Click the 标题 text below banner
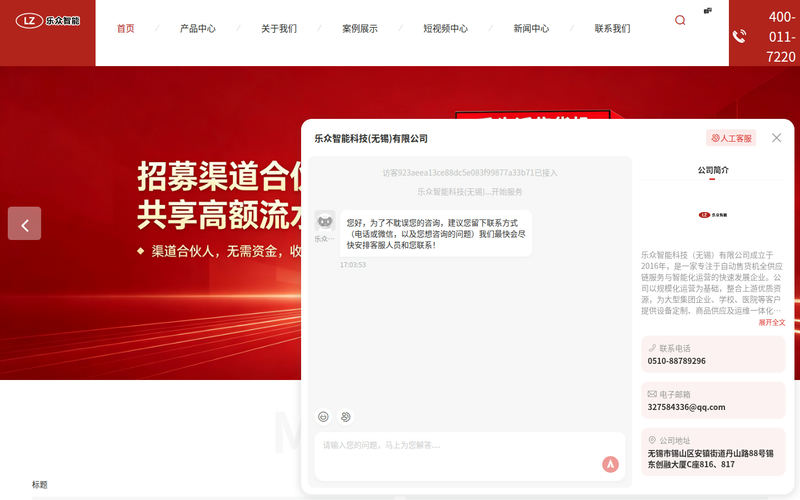The height and width of the screenshot is (500, 800). [39, 485]
